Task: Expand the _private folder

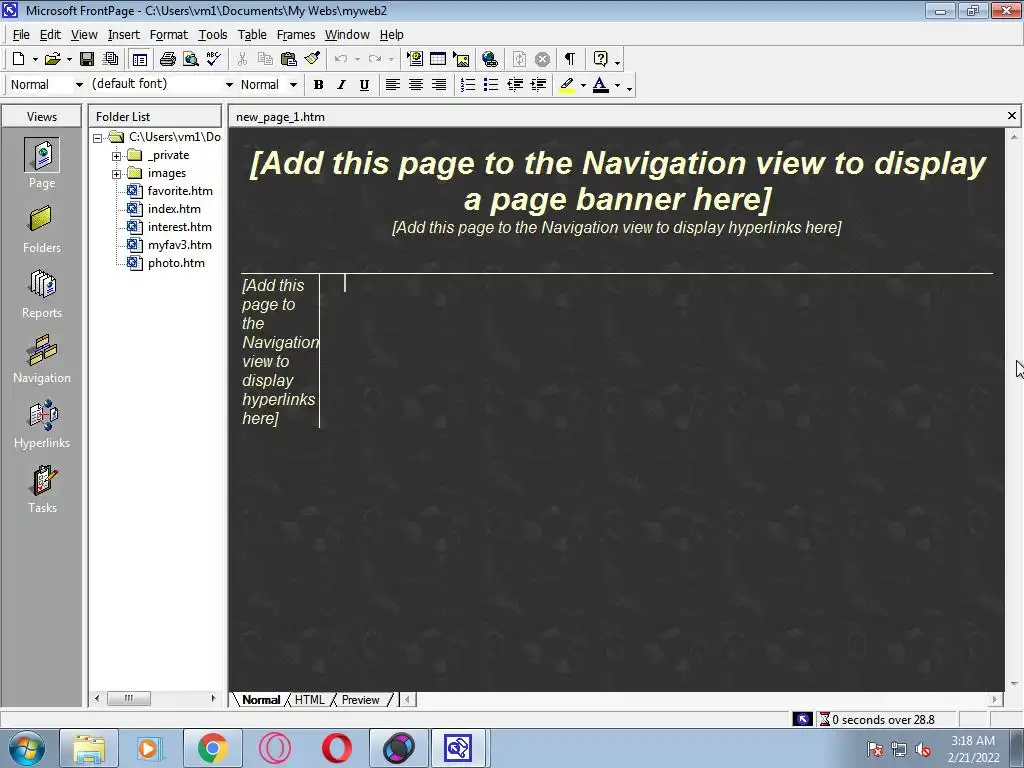Action: tap(116, 155)
